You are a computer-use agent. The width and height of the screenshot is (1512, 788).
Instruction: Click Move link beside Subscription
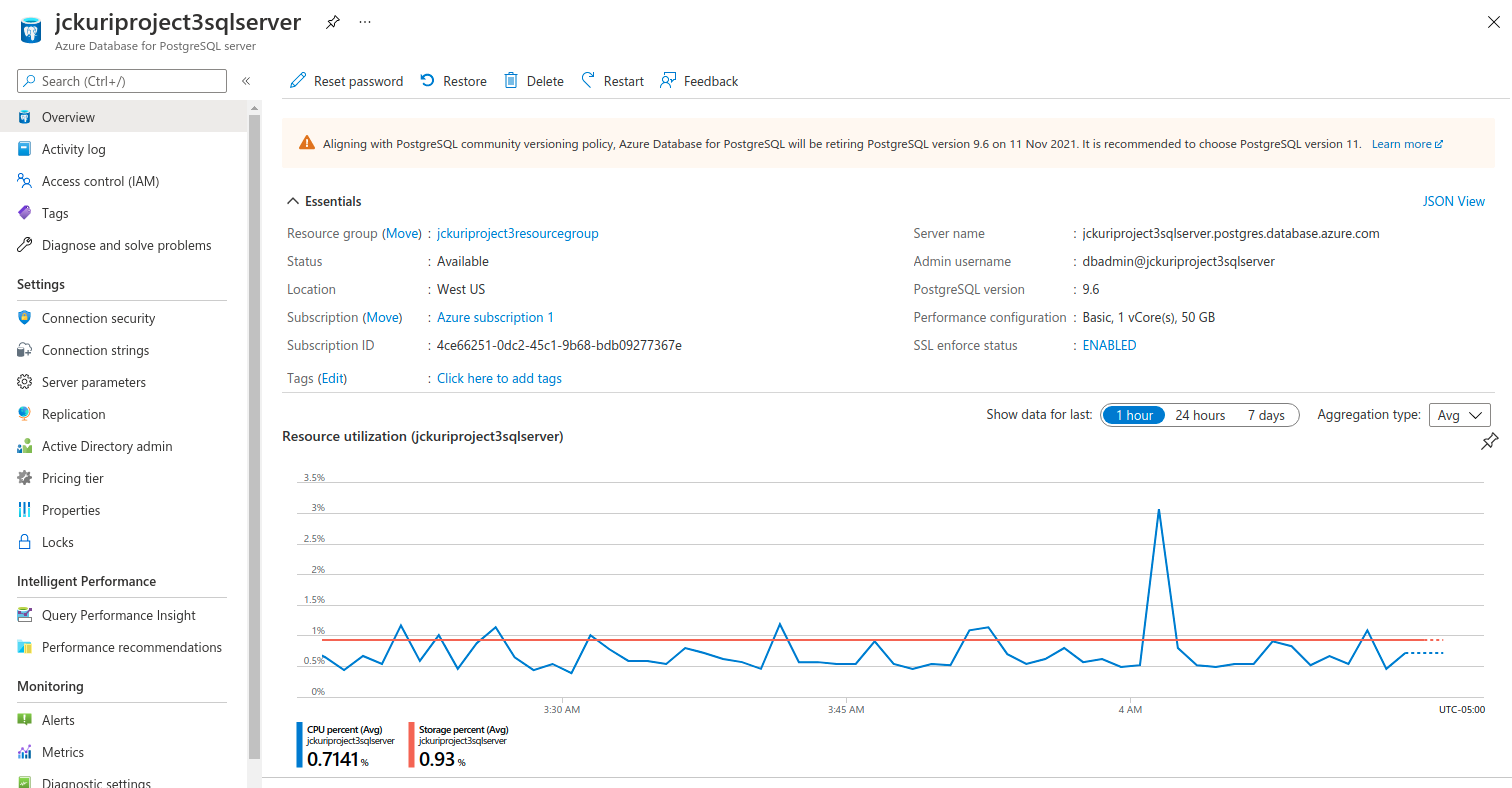pos(382,317)
